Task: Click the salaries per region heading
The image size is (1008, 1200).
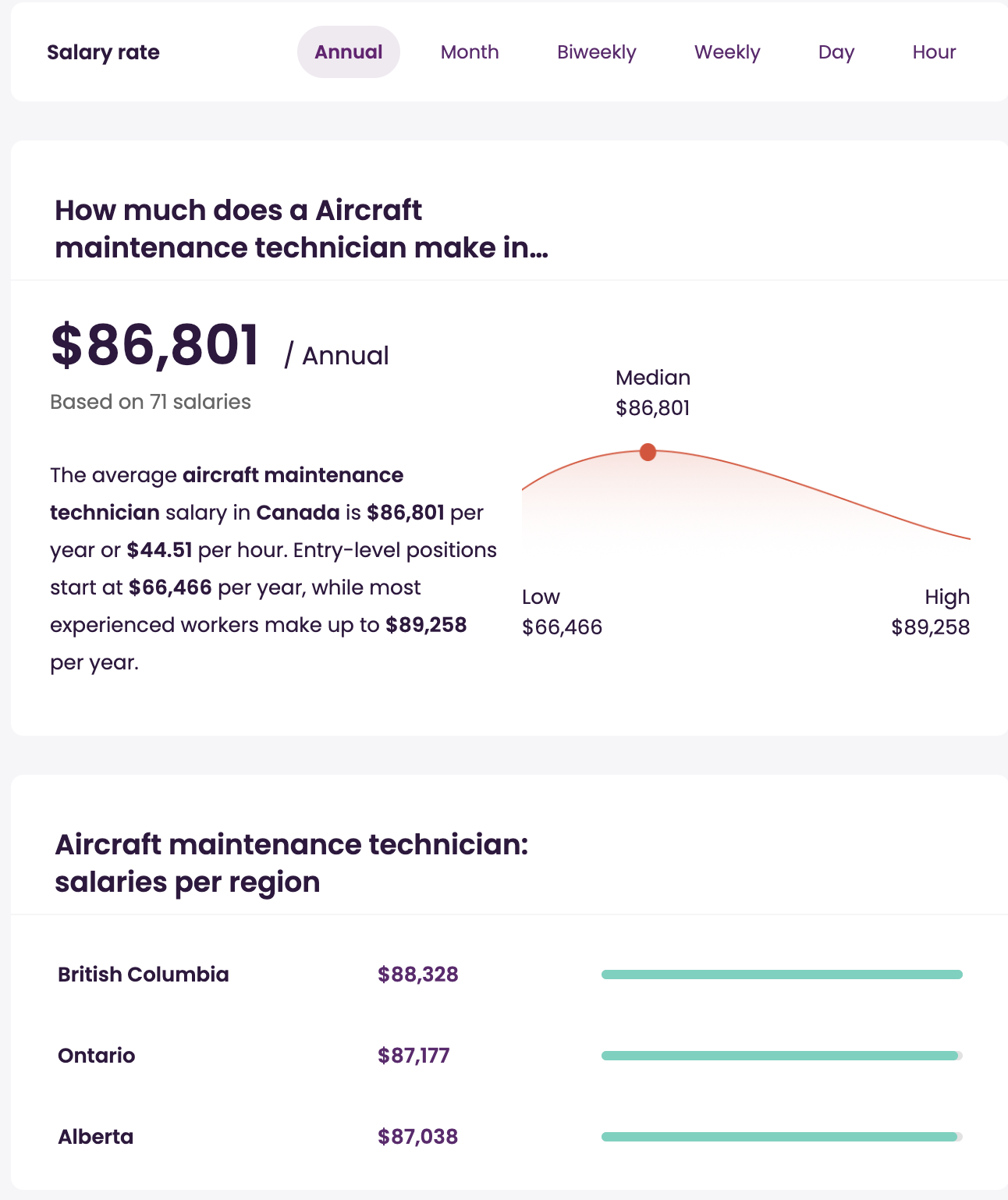Action: [x=292, y=863]
